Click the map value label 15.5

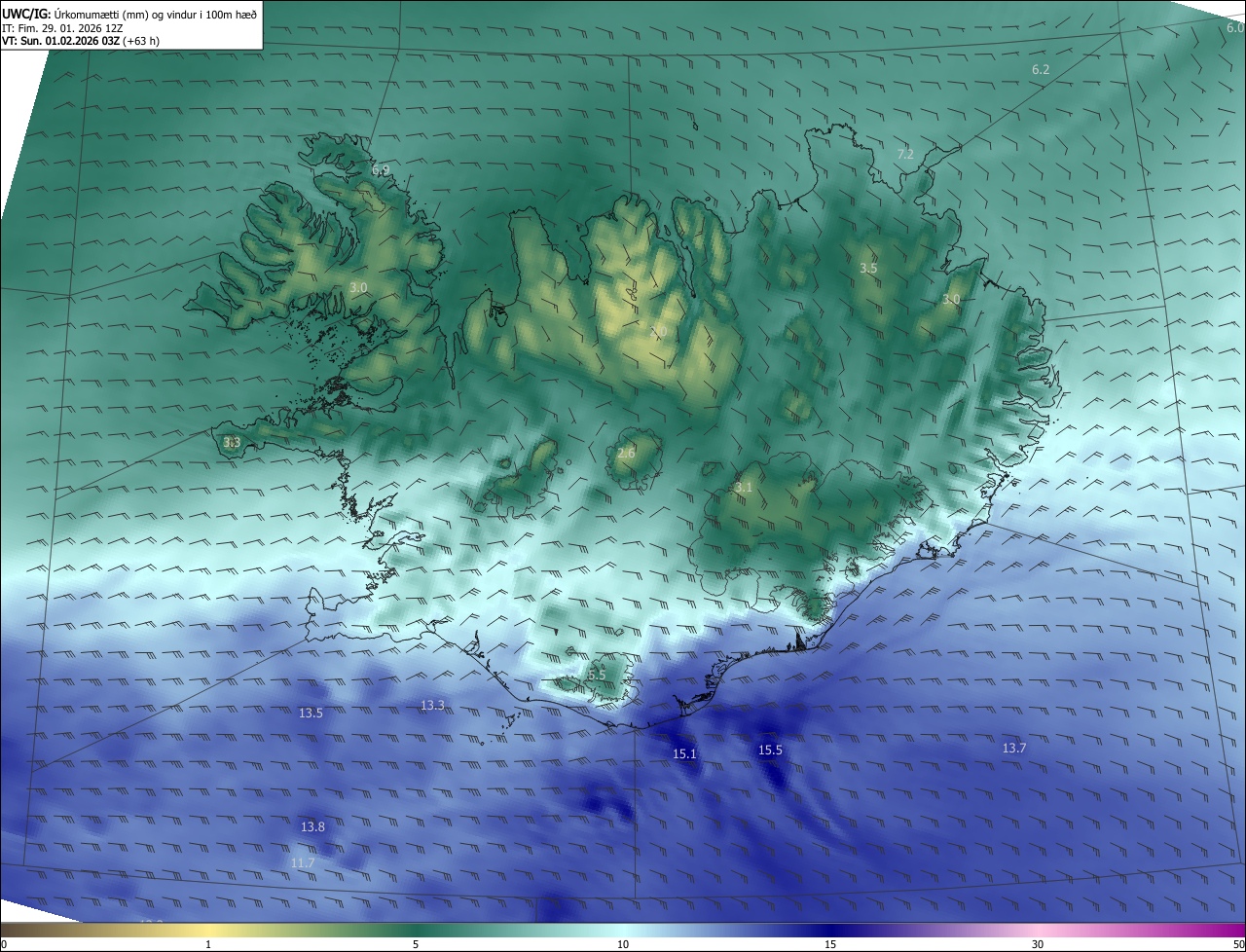coord(770,750)
